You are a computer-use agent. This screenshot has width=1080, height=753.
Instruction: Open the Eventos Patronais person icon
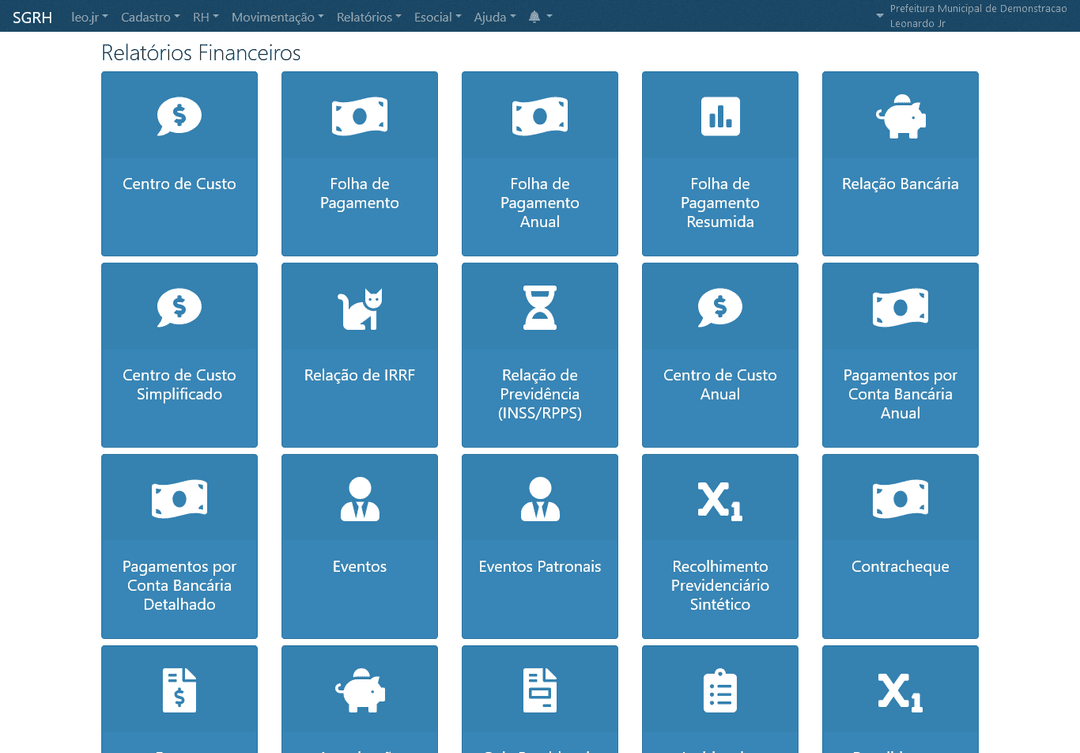(x=540, y=499)
